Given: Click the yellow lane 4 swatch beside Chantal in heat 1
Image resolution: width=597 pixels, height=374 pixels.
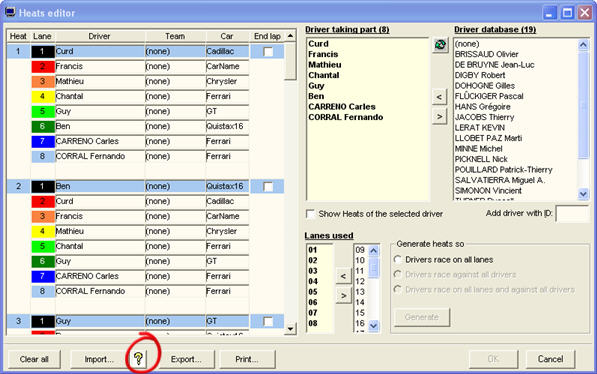Looking at the screenshot, I should pyautogui.click(x=43, y=96).
